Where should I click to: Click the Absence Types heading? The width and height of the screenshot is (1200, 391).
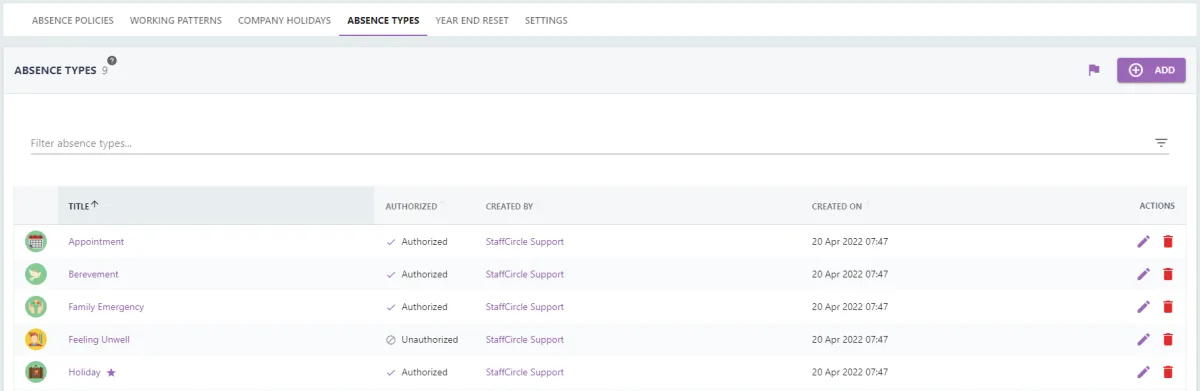tap(55, 71)
